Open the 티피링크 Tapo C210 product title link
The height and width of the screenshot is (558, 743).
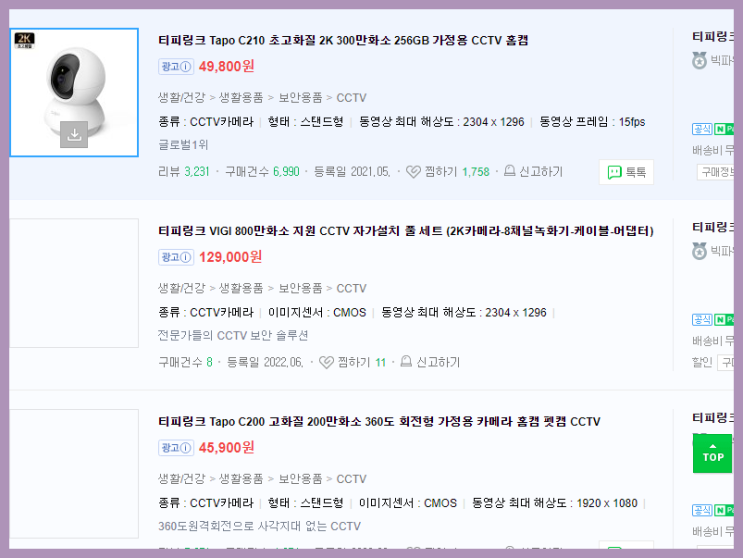(343, 40)
